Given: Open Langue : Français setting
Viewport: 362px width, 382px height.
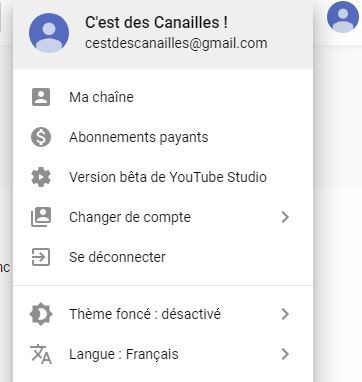Looking at the screenshot, I should [x=163, y=354].
